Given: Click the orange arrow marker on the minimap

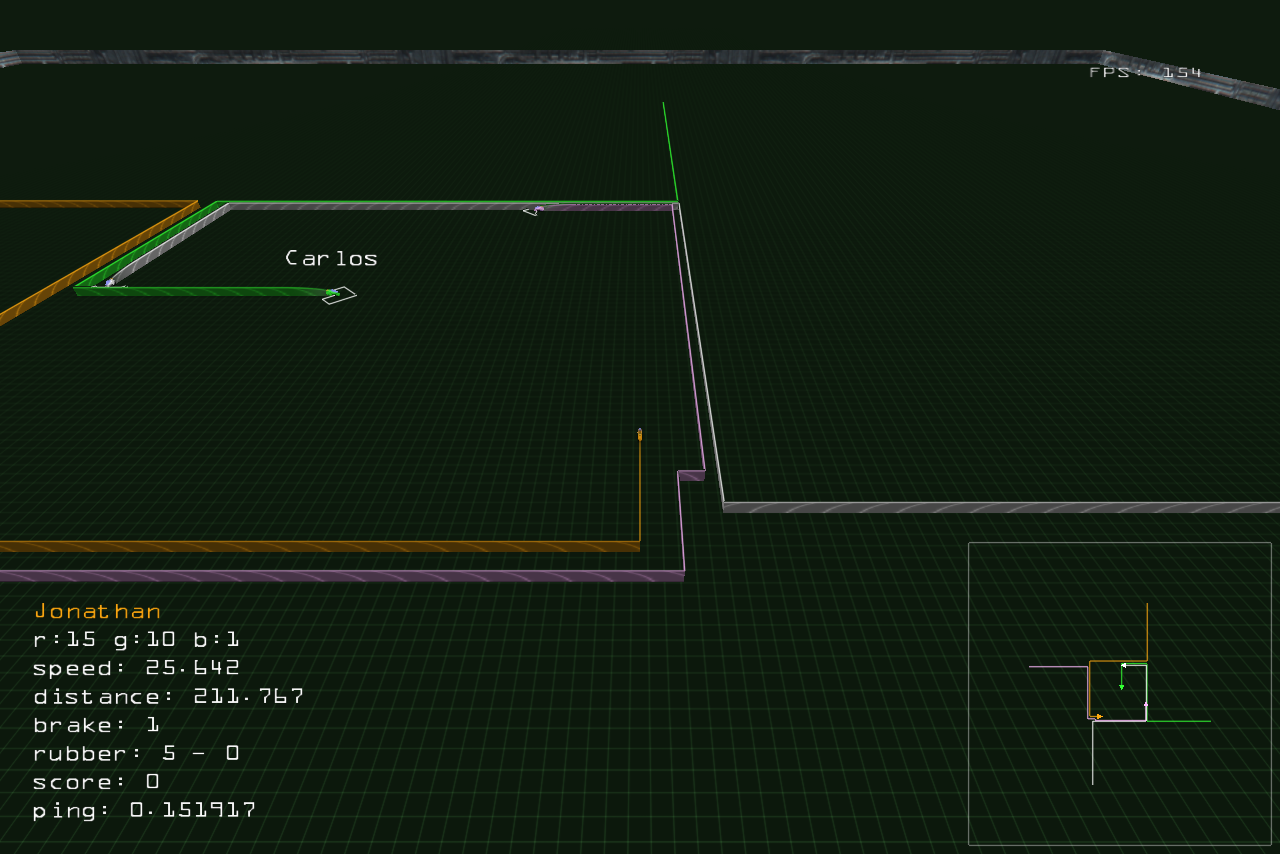Looking at the screenshot, I should coord(1099,716).
